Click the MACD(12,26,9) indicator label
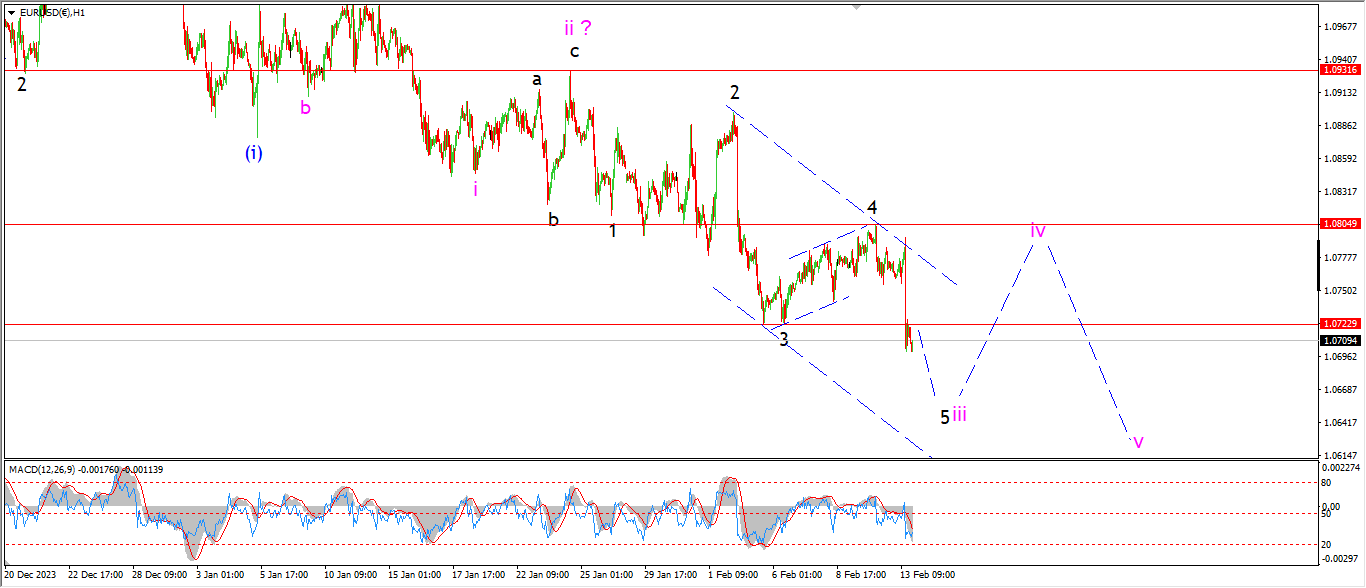This screenshot has width=1366, height=588. pyautogui.click(x=86, y=469)
